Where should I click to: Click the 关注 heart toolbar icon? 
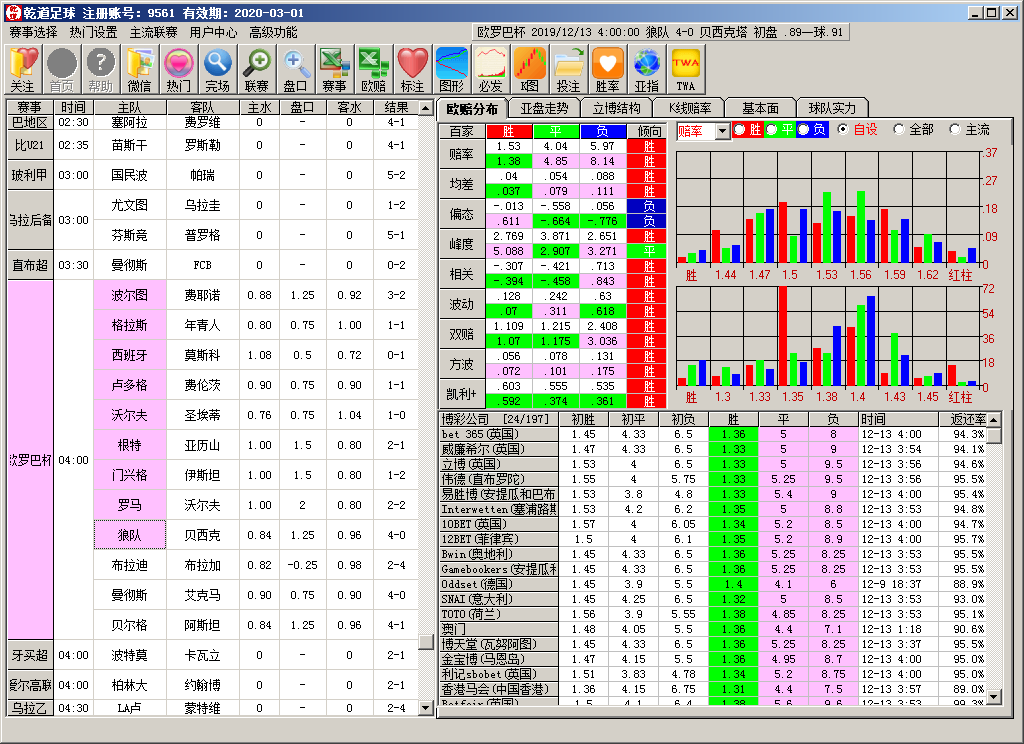(x=23, y=70)
